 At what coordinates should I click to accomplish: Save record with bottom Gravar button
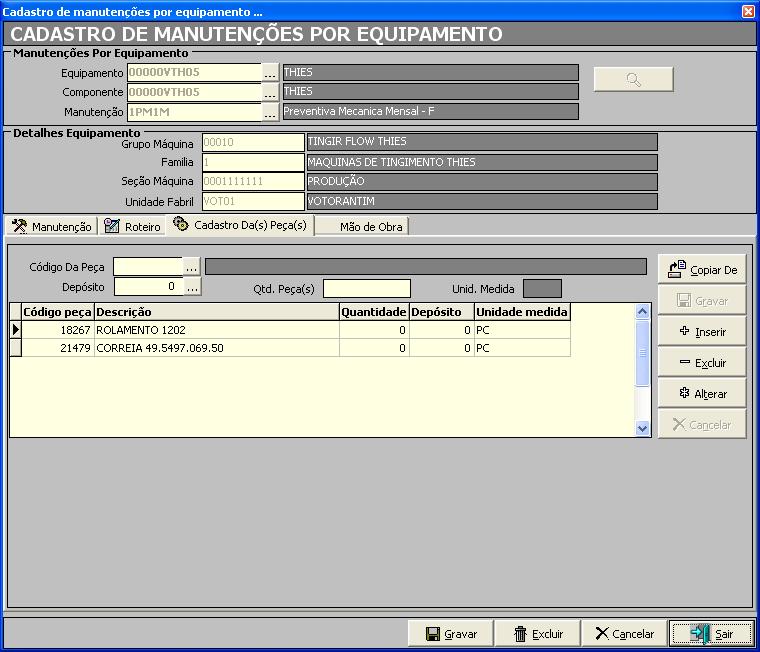click(x=452, y=634)
